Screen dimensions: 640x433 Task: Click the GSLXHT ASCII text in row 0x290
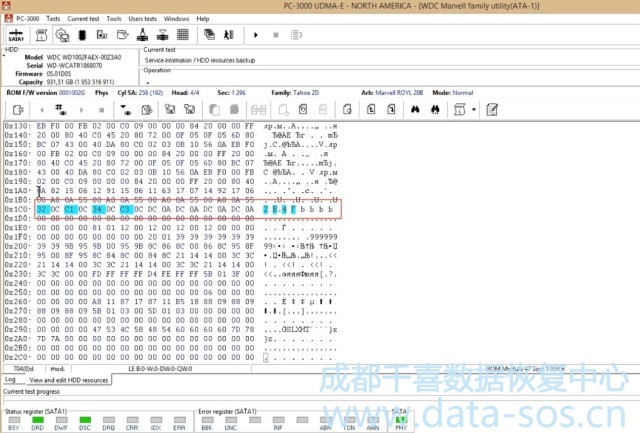coord(296,329)
